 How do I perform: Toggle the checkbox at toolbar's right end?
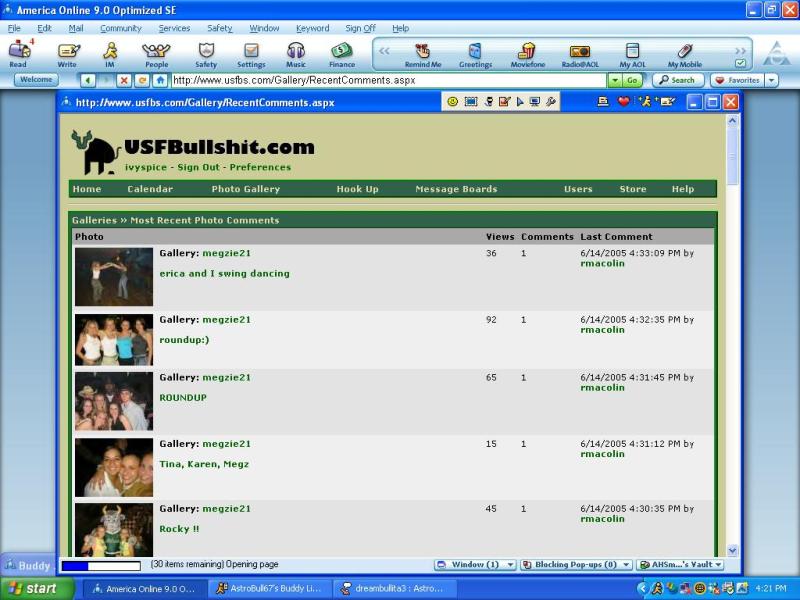[x=740, y=63]
